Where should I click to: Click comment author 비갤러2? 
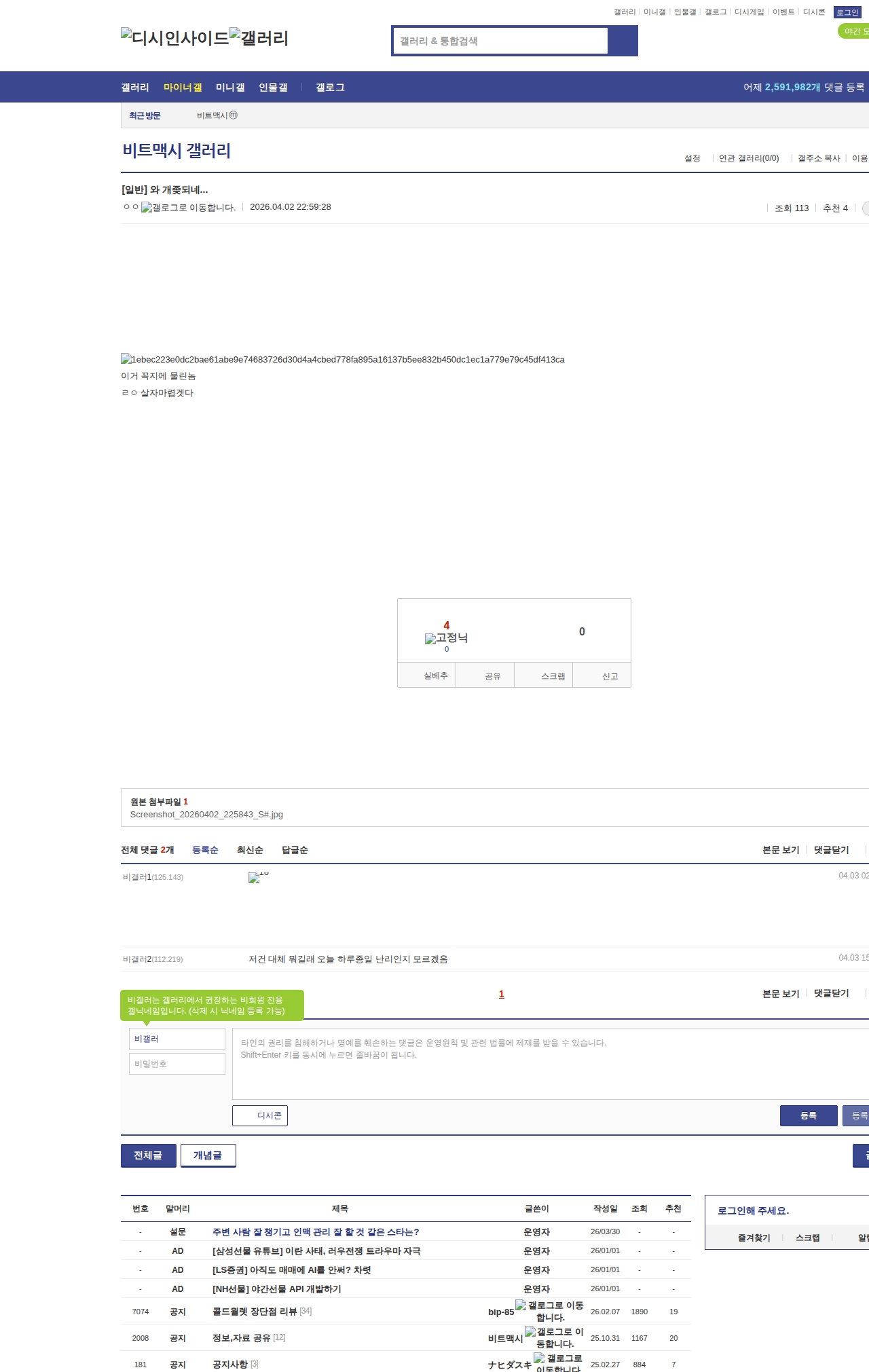pos(153,959)
